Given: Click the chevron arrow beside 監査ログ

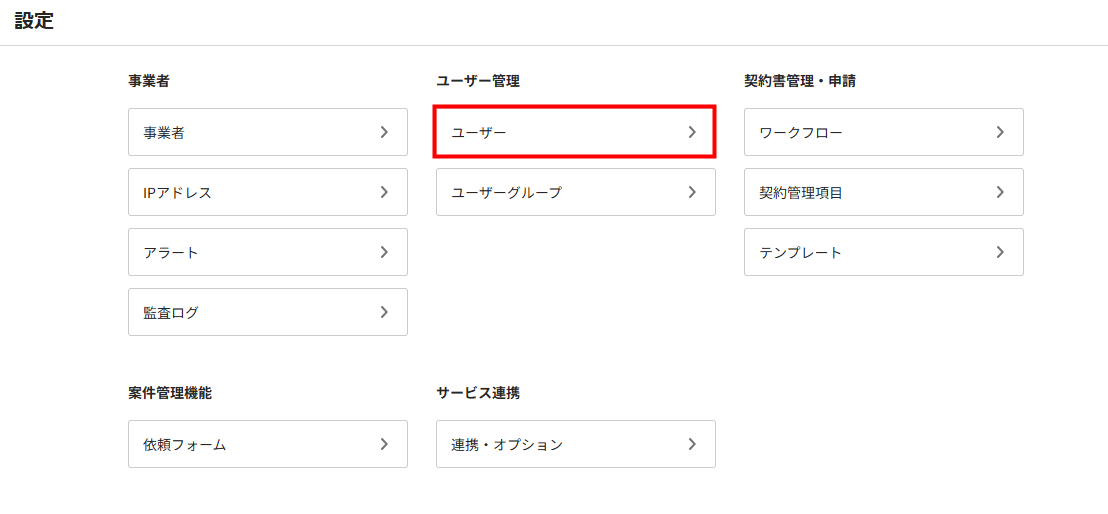Looking at the screenshot, I should (x=384, y=312).
